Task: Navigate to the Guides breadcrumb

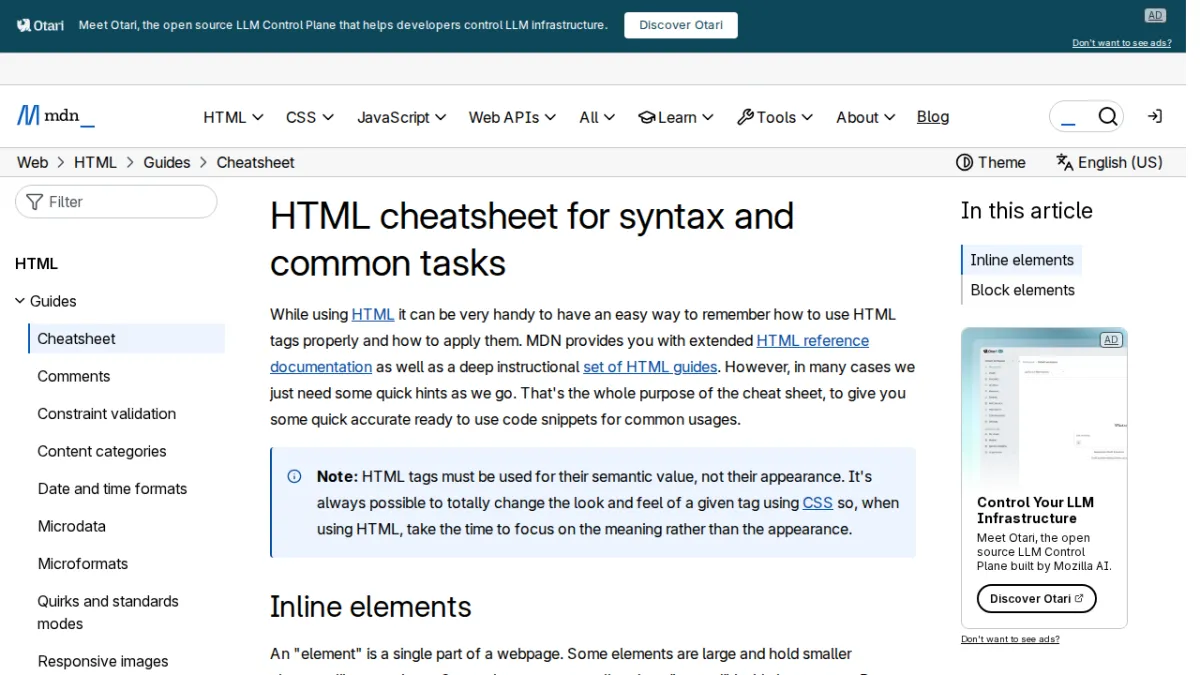Action: coord(166,162)
